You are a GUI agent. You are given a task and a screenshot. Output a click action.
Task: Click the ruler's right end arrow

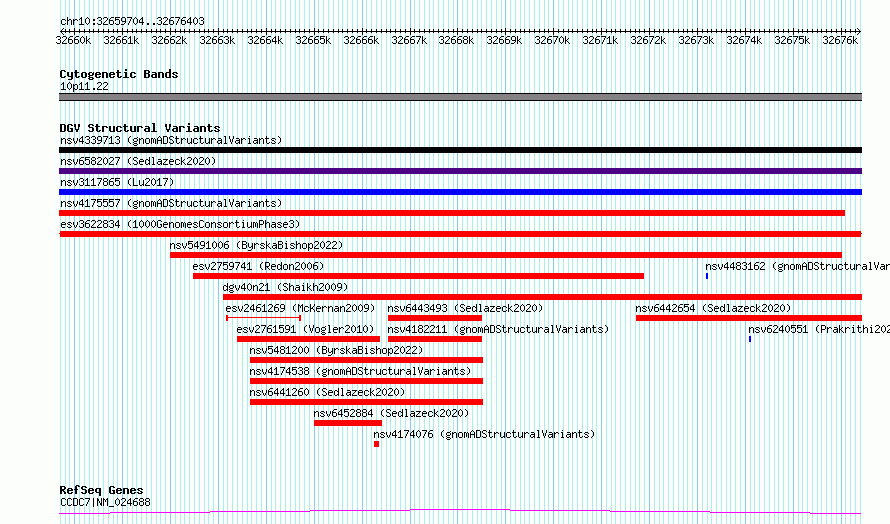(859, 31)
